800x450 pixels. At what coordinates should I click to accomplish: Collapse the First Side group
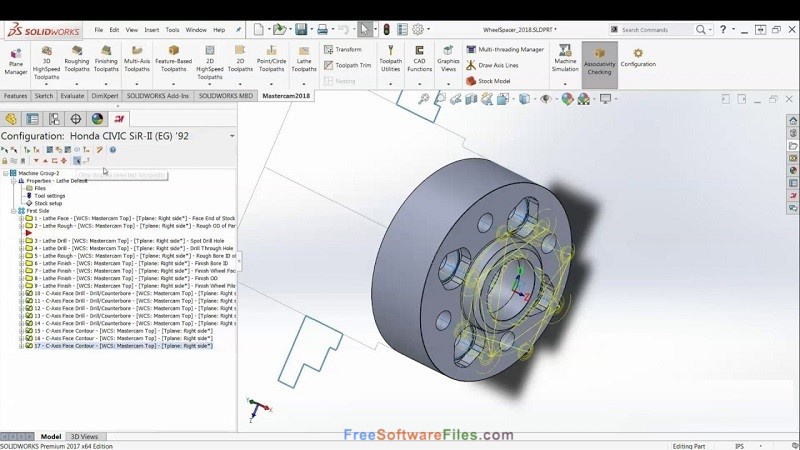click(14, 211)
